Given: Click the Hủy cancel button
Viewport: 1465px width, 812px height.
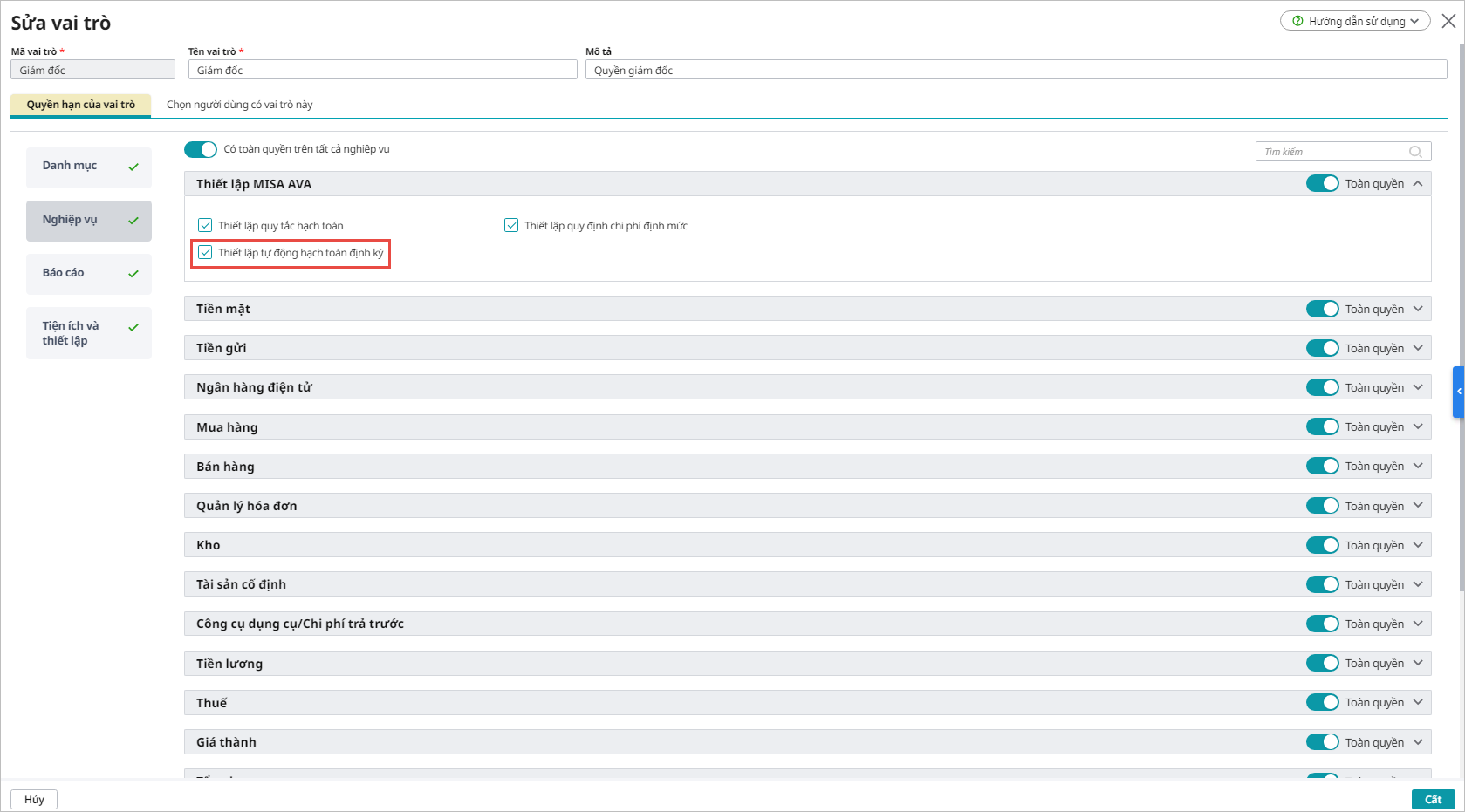Looking at the screenshot, I should (x=34, y=799).
